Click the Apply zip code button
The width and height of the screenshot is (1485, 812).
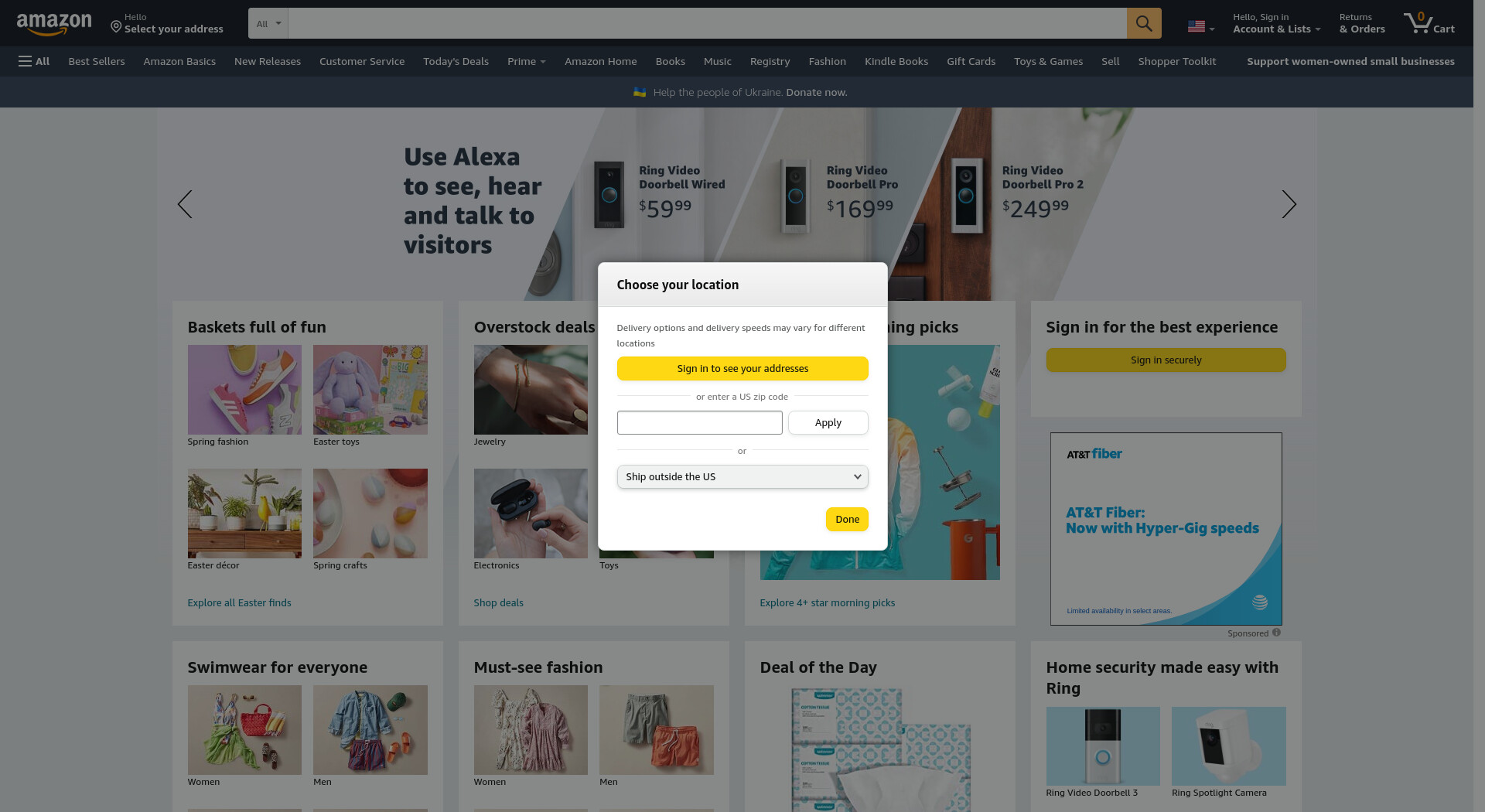pyautogui.click(x=828, y=422)
